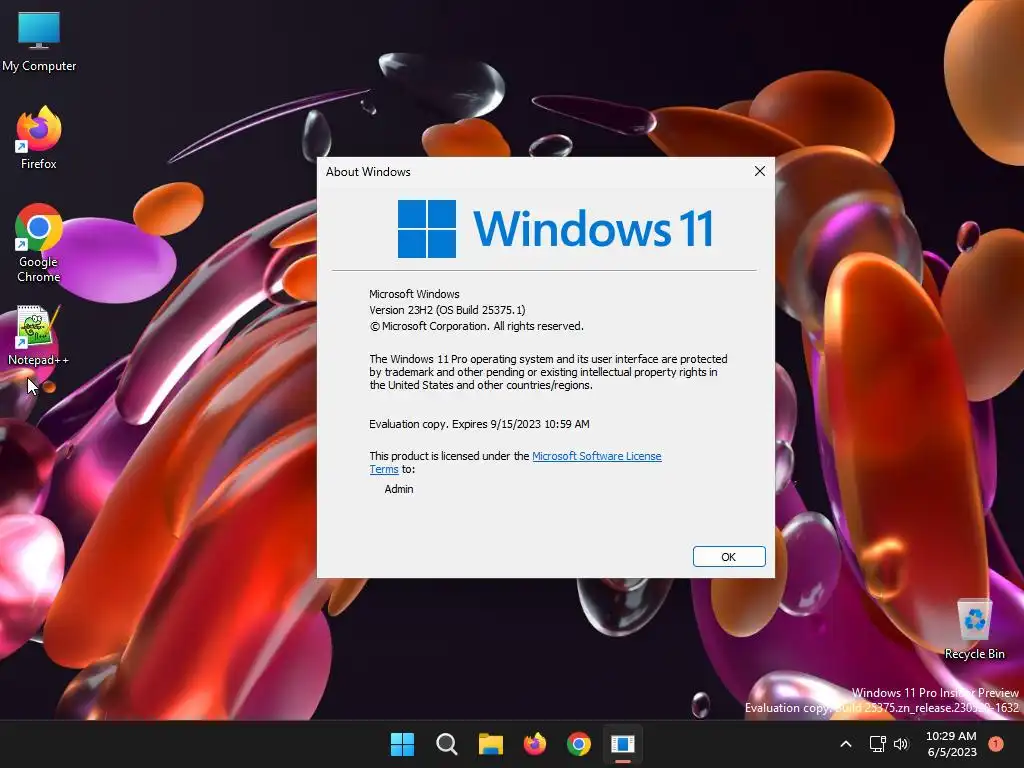Image resolution: width=1024 pixels, height=768 pixels.
Task: Click the 'Admin' licensee name
Action: point(399,489)
